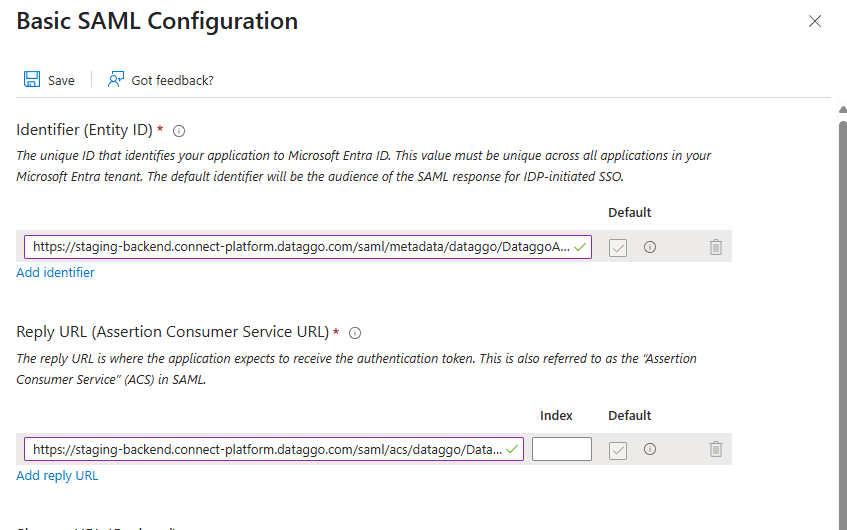Delete the Identifier entry with trash icon
This screenshot has width=847, height=530.
(x=716, y=247)
